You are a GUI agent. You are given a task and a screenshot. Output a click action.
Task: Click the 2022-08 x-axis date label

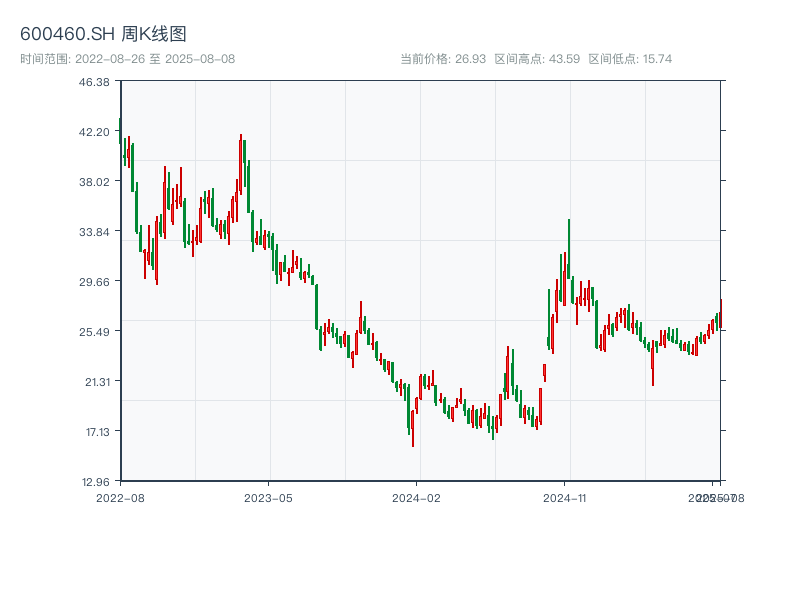click(120, 497)
